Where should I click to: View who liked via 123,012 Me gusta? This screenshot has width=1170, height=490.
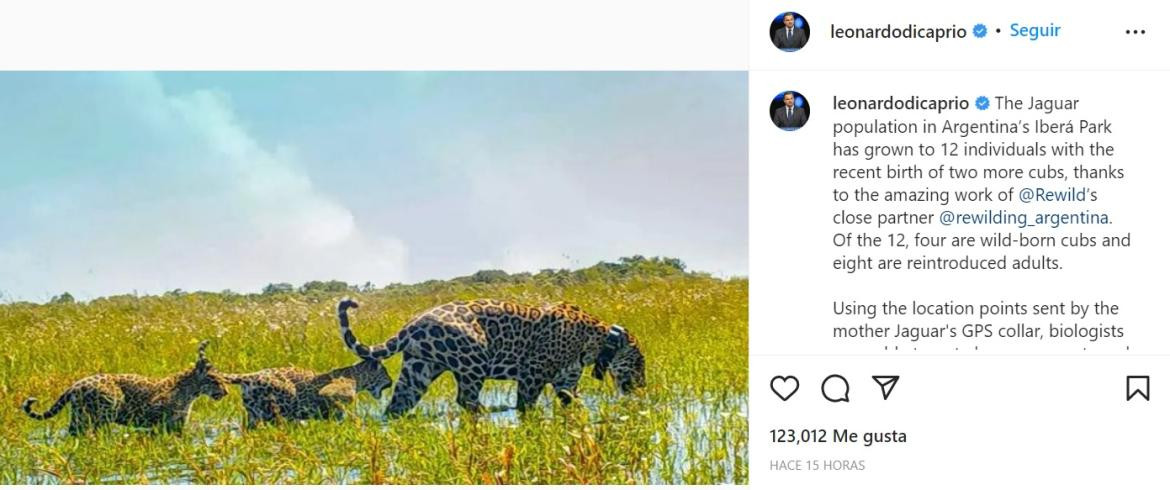(x=838, y=436)
